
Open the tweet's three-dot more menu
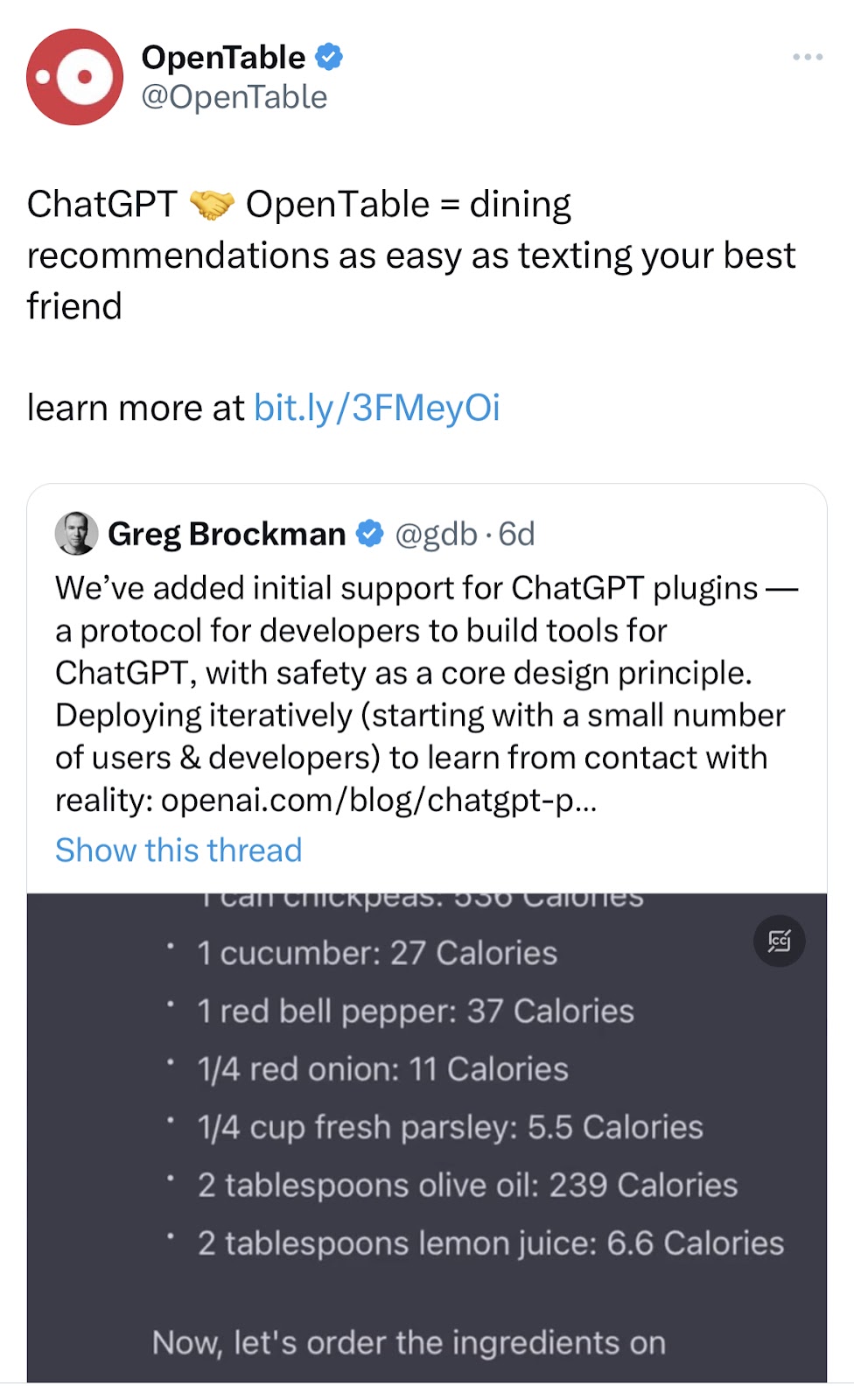tap(807, 57)
